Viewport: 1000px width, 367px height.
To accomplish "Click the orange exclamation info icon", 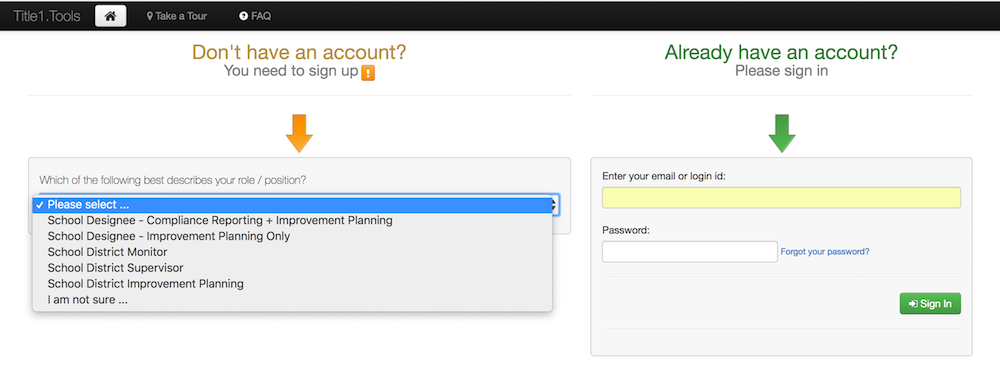I will tap(368, 73).
